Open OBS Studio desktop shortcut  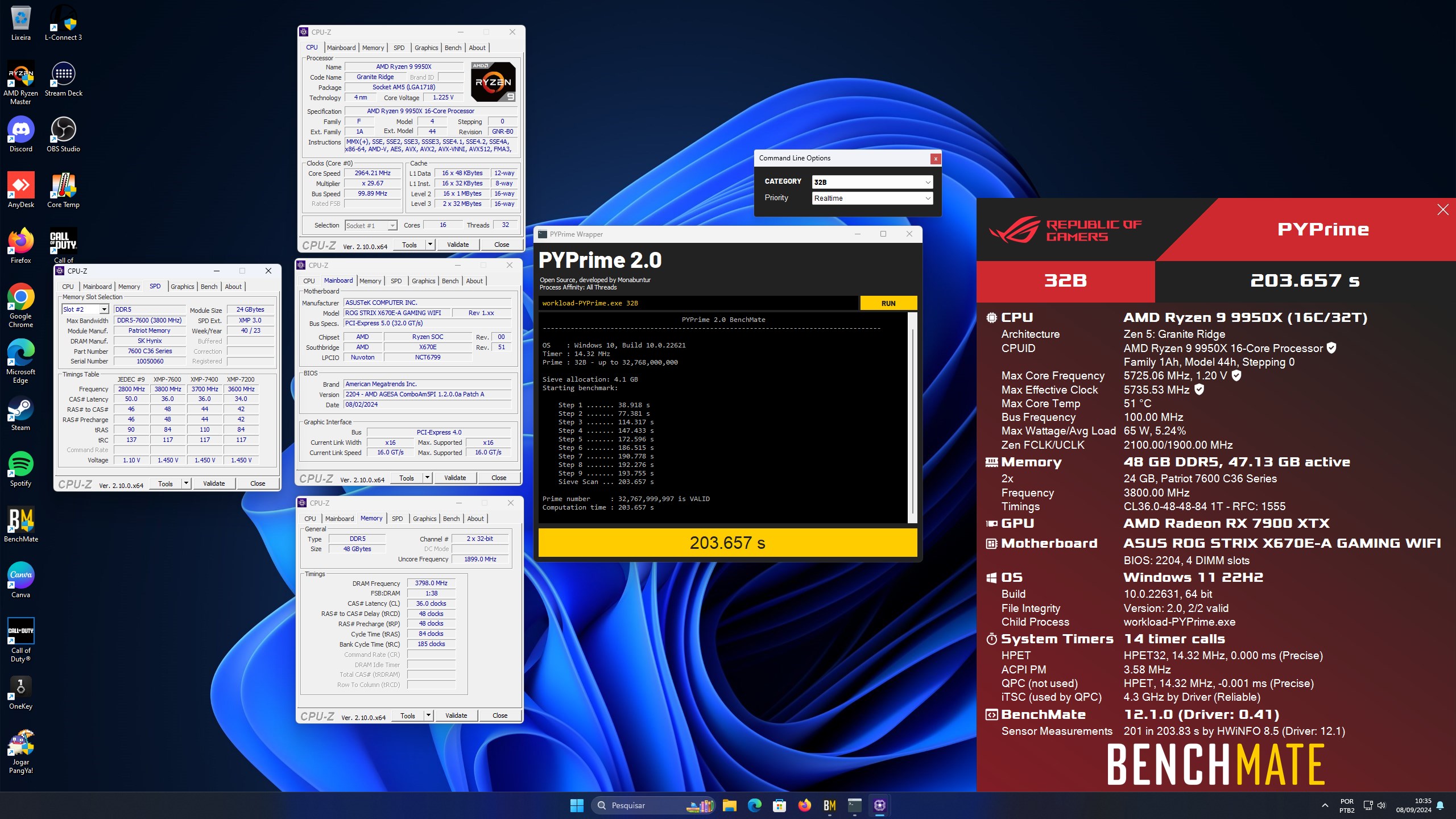(63, 135)
